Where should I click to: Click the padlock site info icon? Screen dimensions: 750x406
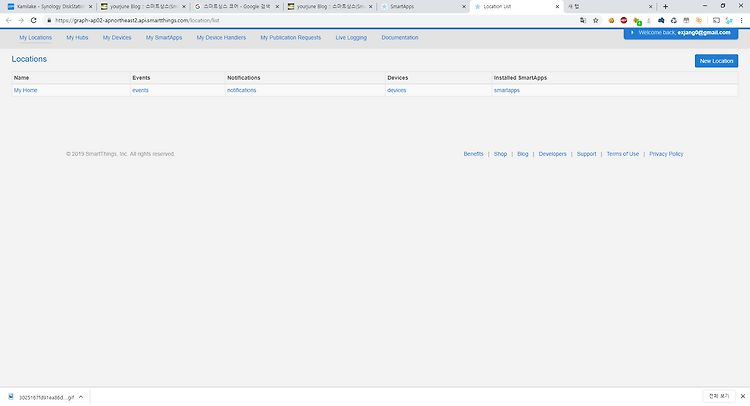click(49, 21)
